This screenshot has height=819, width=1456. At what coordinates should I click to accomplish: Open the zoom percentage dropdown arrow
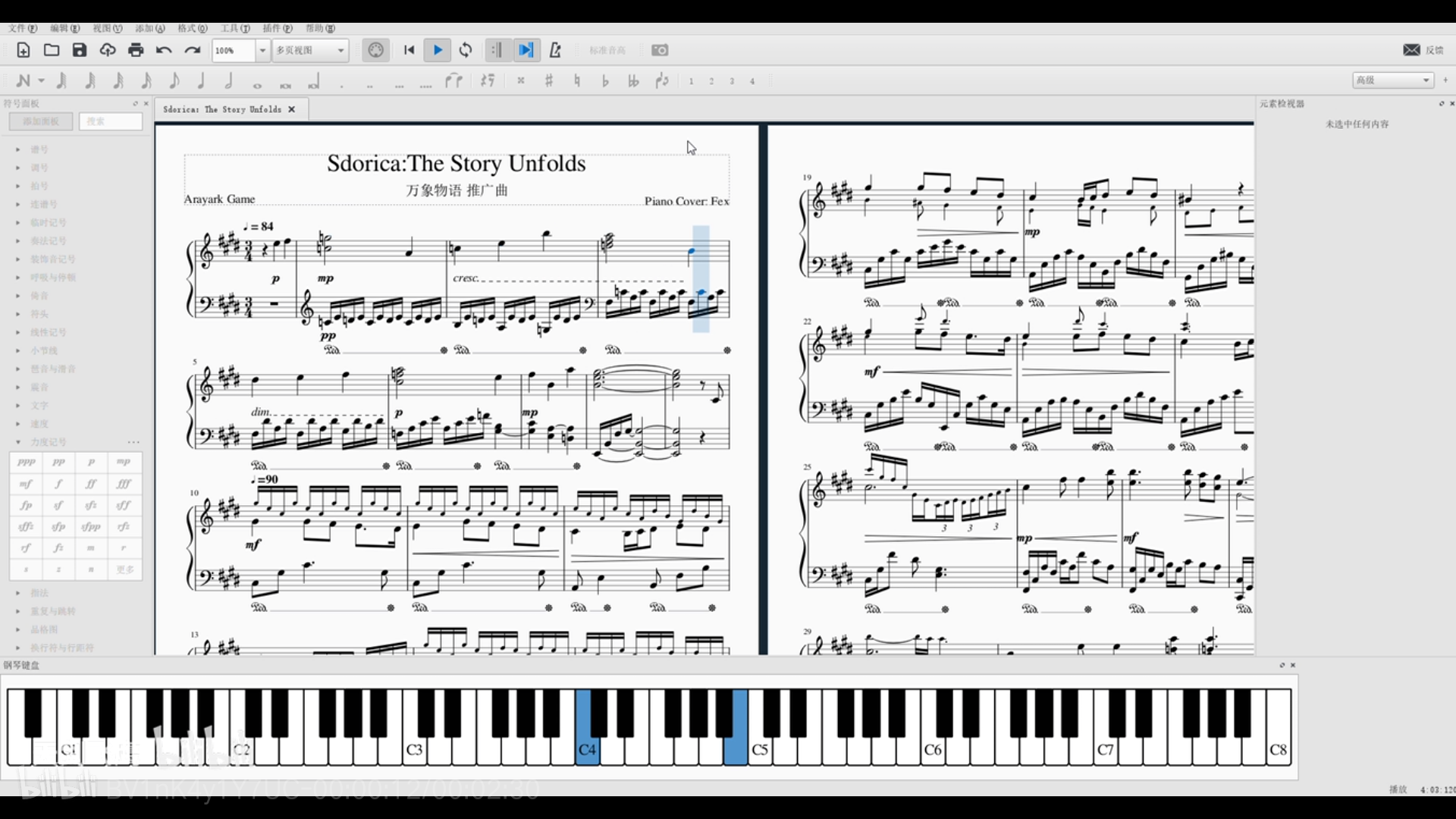click(x=262, y=50)
